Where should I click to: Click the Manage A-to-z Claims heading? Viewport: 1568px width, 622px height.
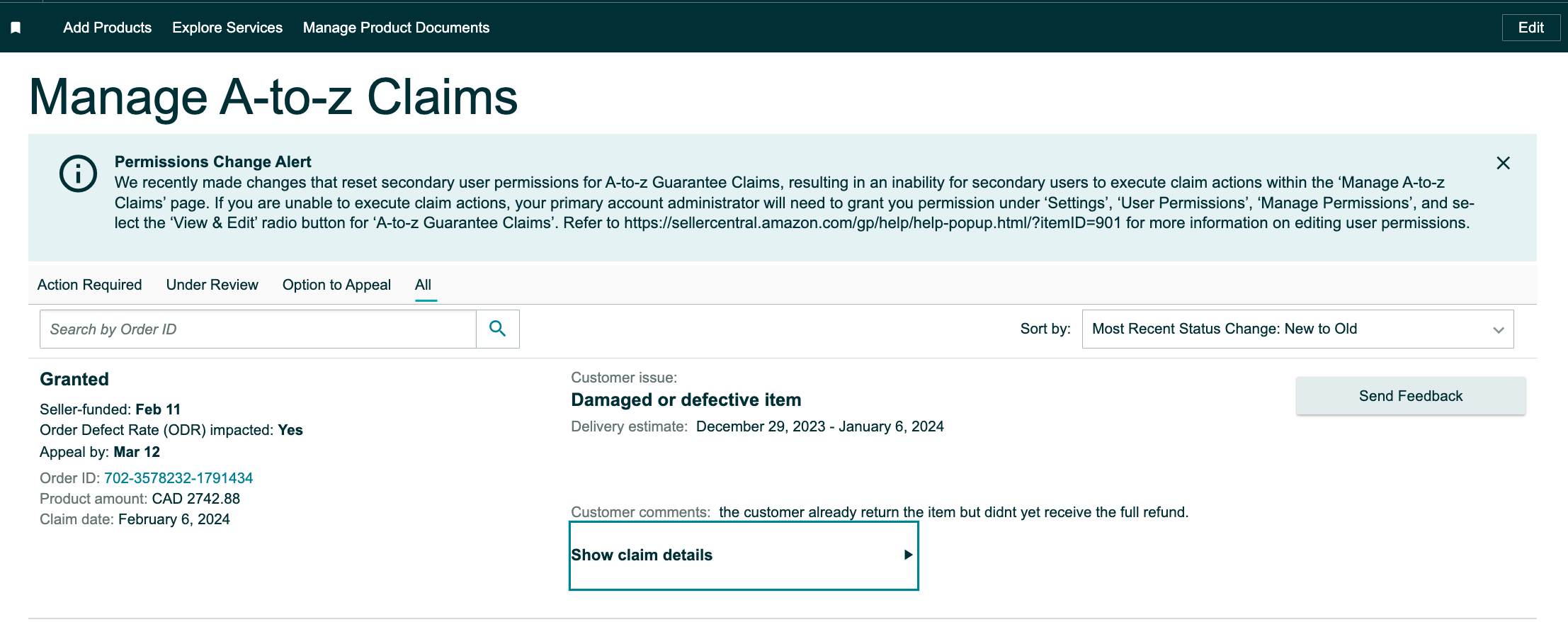click(x=273, y=97)
